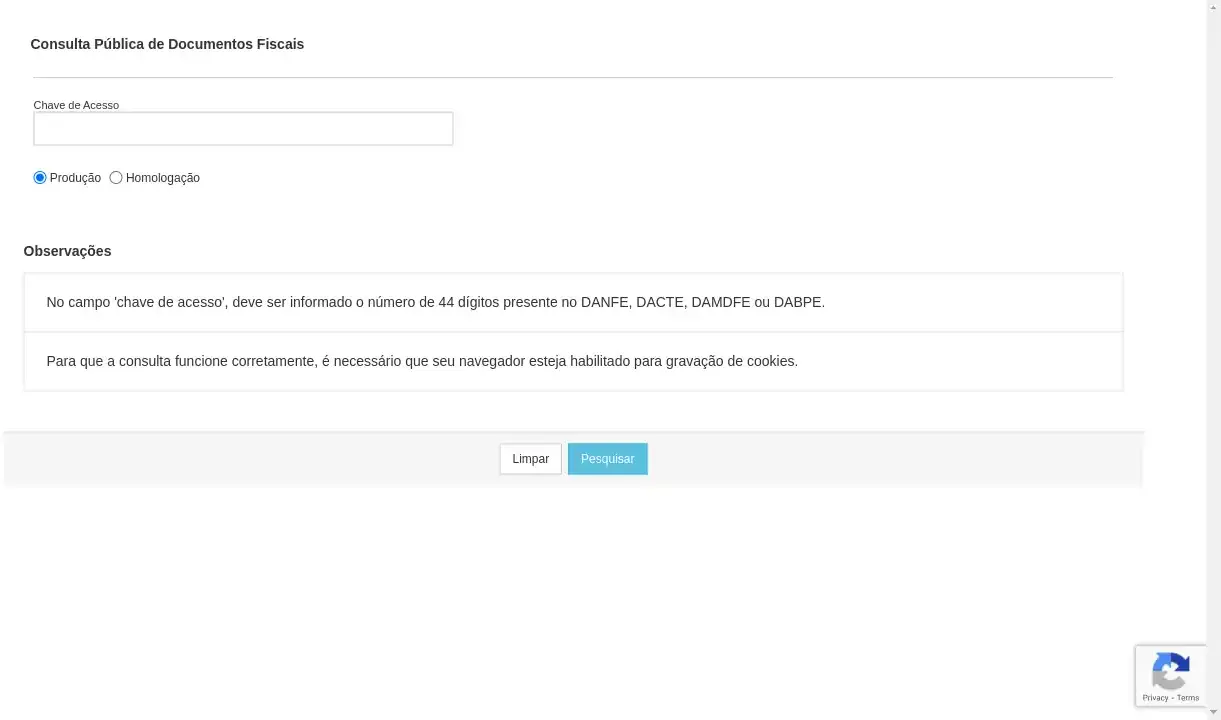The image size is (1221, 720).
Task: Click the Produção label text
Action: coord(75,178)
